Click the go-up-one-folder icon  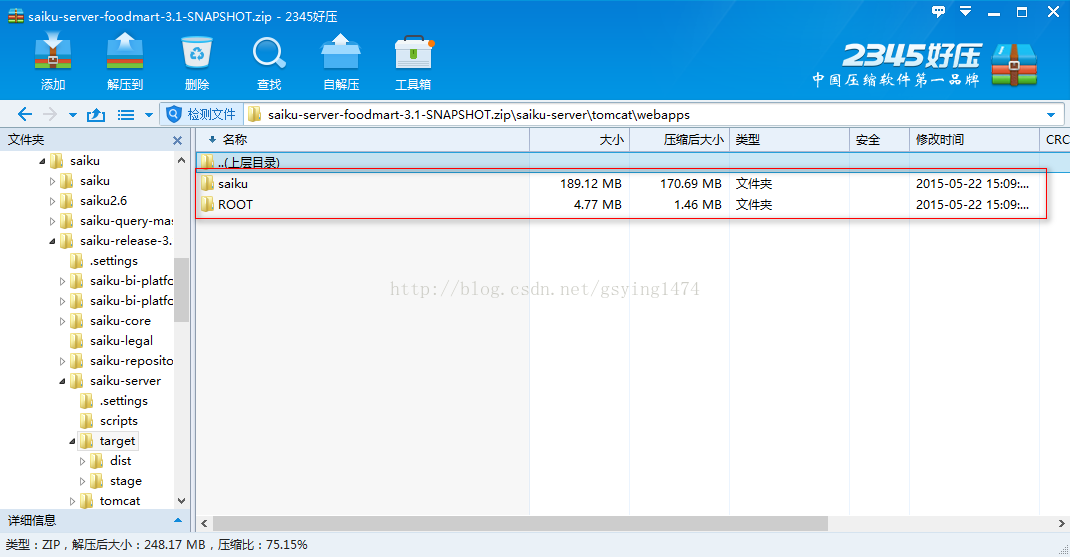pyautogui.click(x=96, y=115)
